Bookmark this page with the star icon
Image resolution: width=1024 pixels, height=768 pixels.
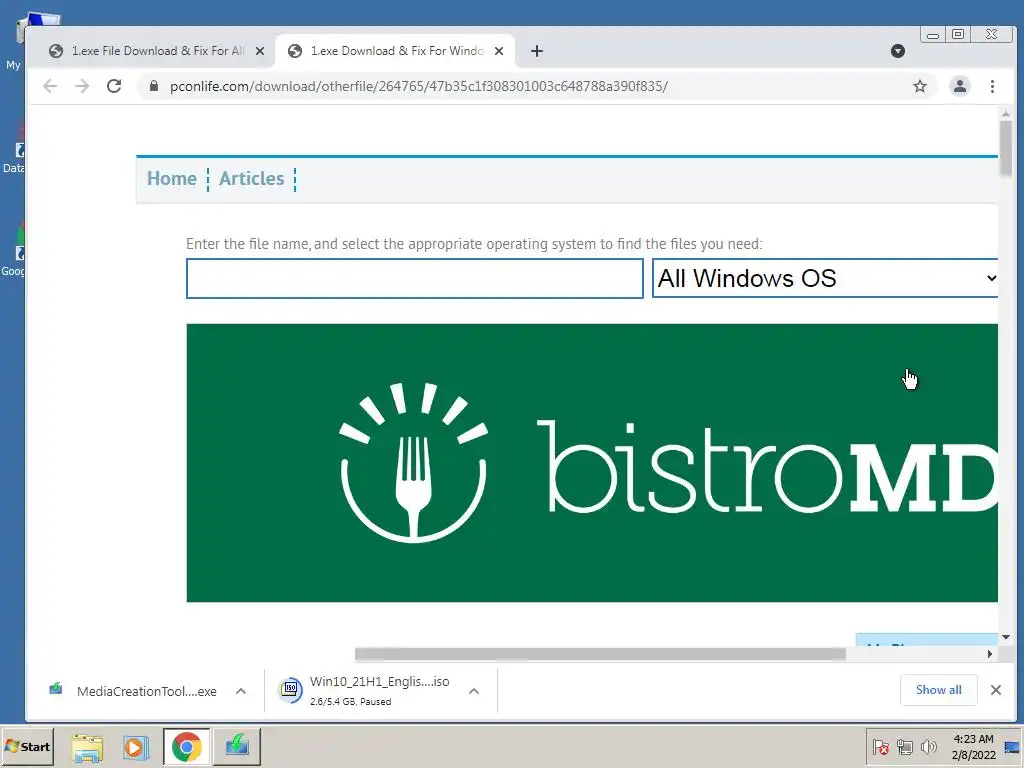pos(920,86)
